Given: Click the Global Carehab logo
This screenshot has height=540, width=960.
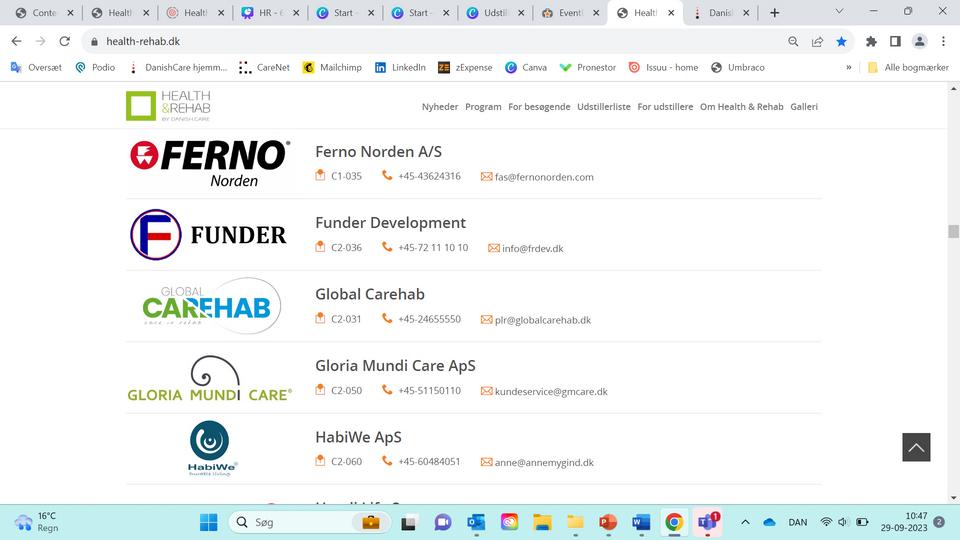Looking at the screenshot, I should click(x=210, y=306).
